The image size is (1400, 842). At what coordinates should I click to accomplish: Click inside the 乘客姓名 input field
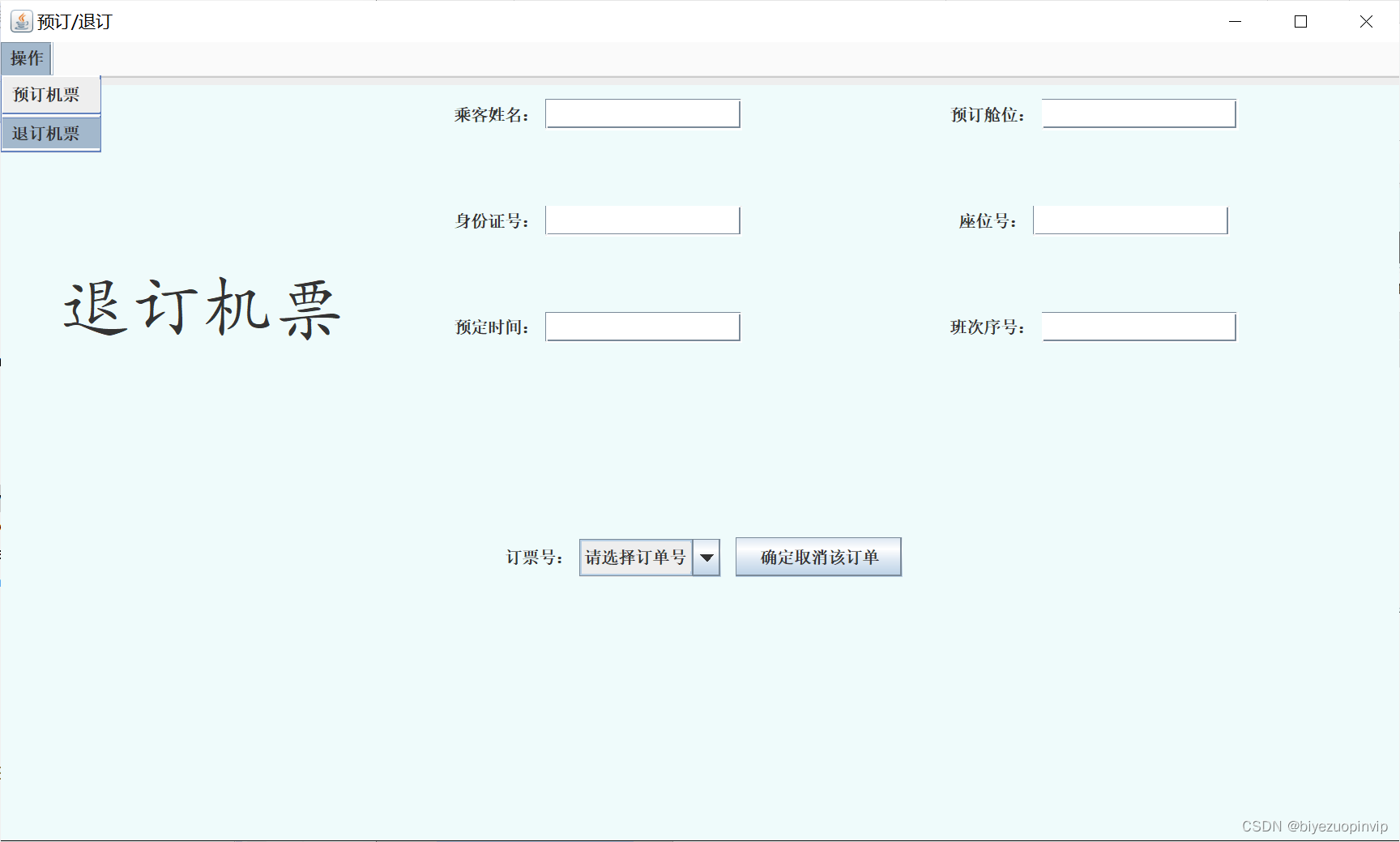click(642, 113)
